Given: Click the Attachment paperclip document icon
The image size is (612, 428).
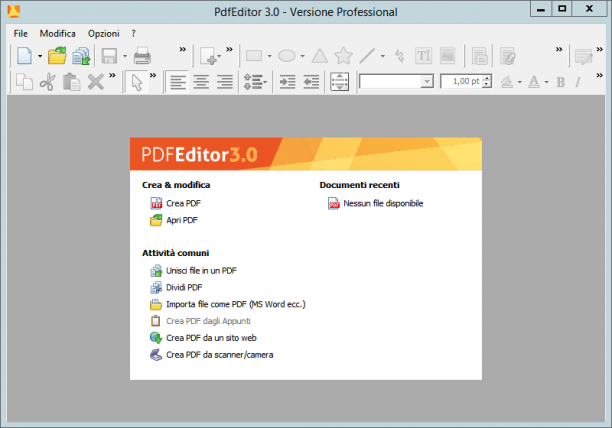Looking at the screenshot, I should tap(508, 56).
